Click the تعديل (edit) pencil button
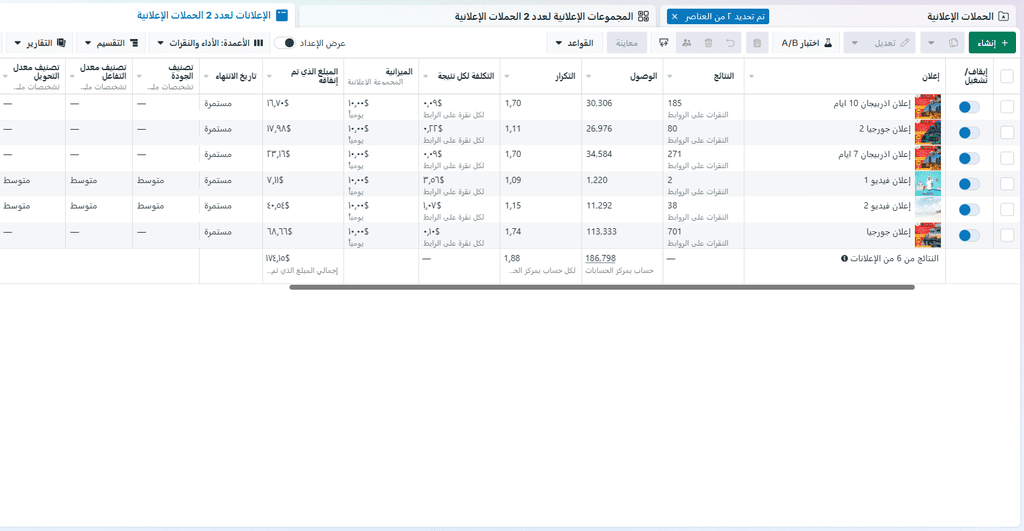1024x531 pixels. (x=891, y=43)
